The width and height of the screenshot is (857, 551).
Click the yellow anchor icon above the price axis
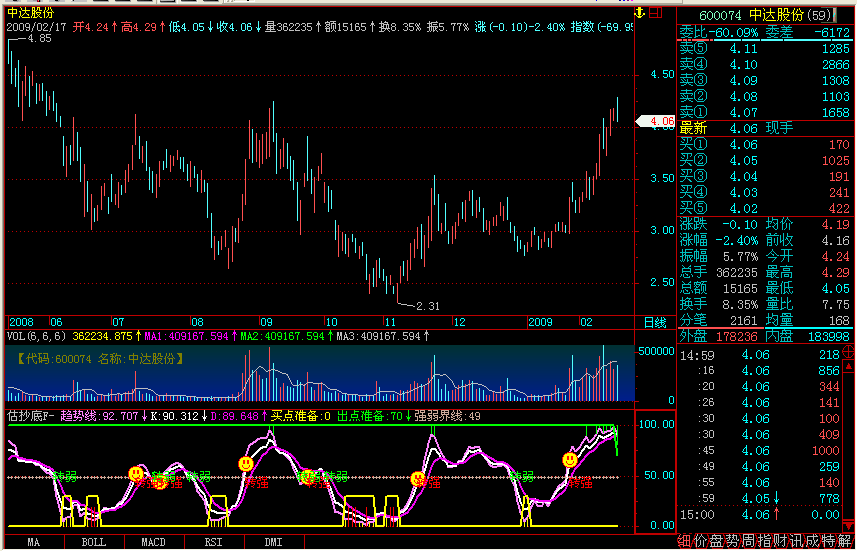click(639, 13)
